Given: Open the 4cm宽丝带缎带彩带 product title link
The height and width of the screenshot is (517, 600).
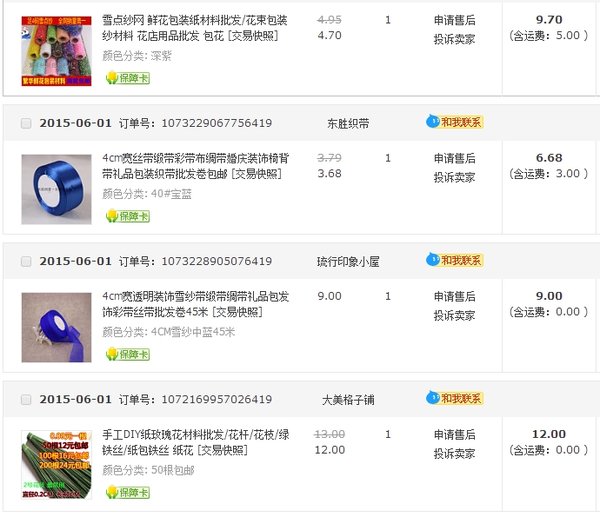Looking at the screenshot, I should (195, 166).
